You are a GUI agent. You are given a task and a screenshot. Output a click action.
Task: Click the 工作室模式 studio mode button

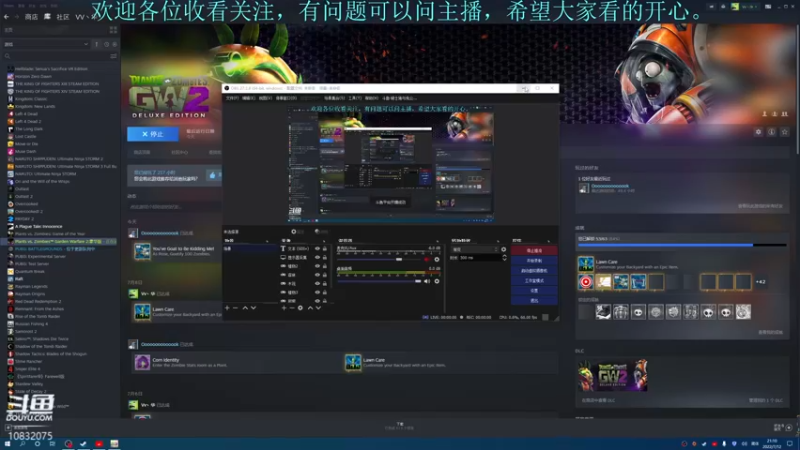534,281
